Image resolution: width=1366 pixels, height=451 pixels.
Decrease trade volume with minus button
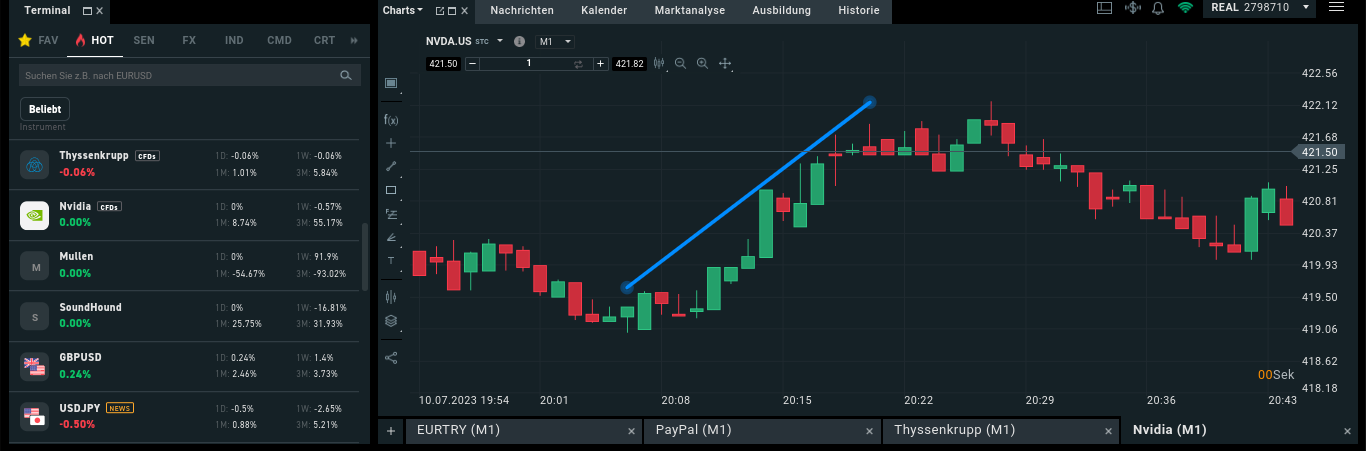tap(472, 63)
